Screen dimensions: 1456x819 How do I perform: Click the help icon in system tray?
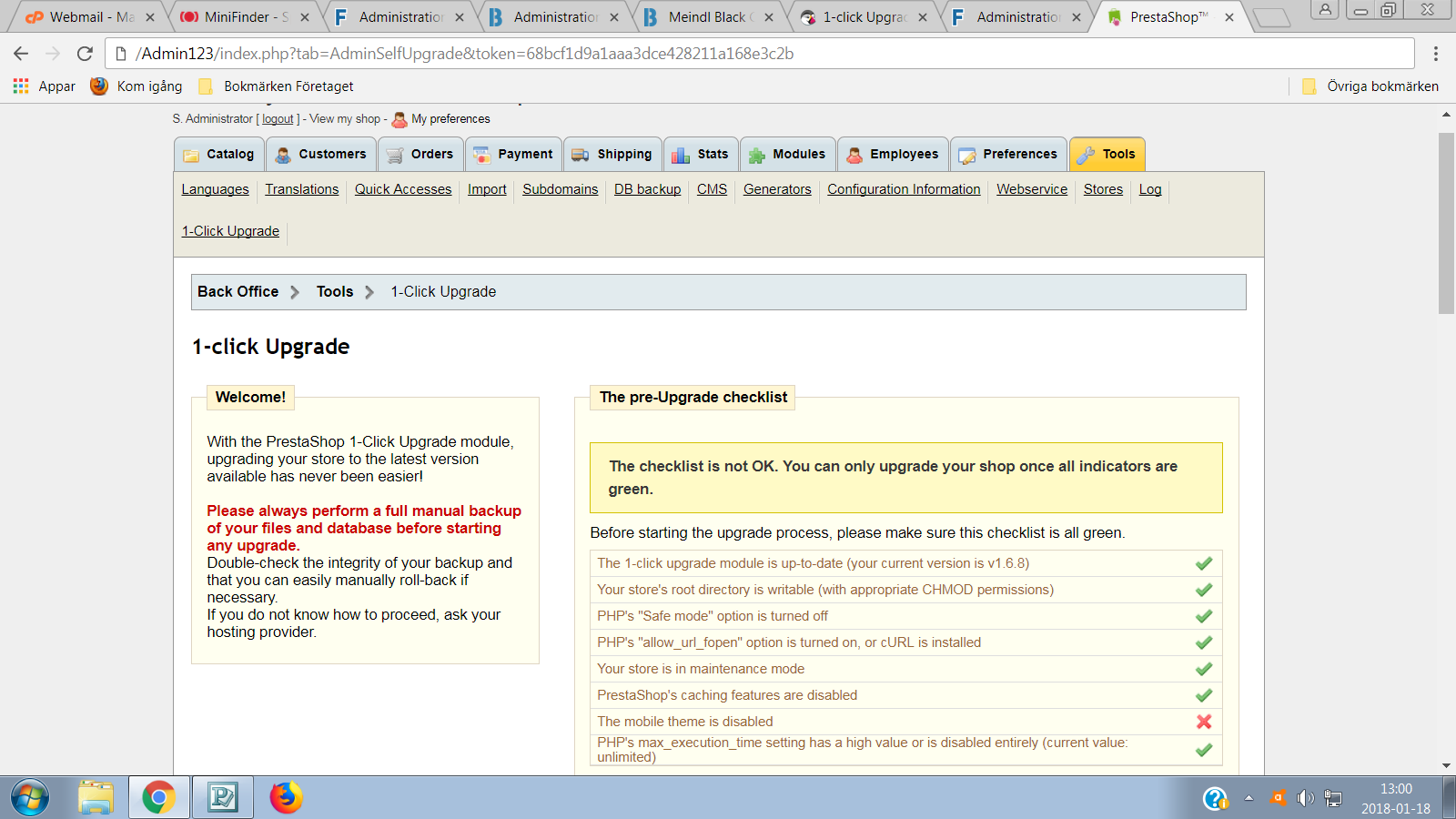click(1215, 798)
